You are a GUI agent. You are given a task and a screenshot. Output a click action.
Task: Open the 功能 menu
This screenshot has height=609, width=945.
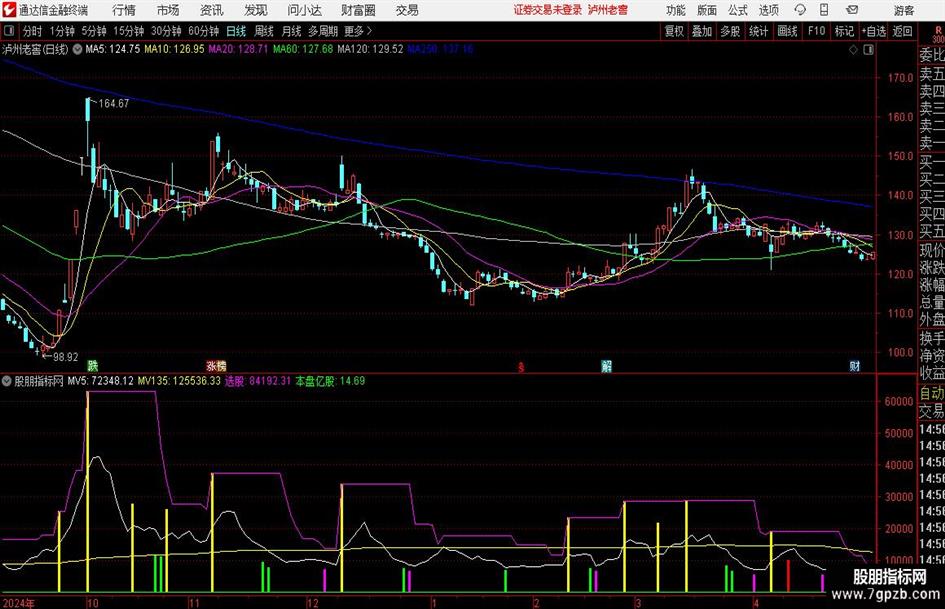click(x=676, y=10)
